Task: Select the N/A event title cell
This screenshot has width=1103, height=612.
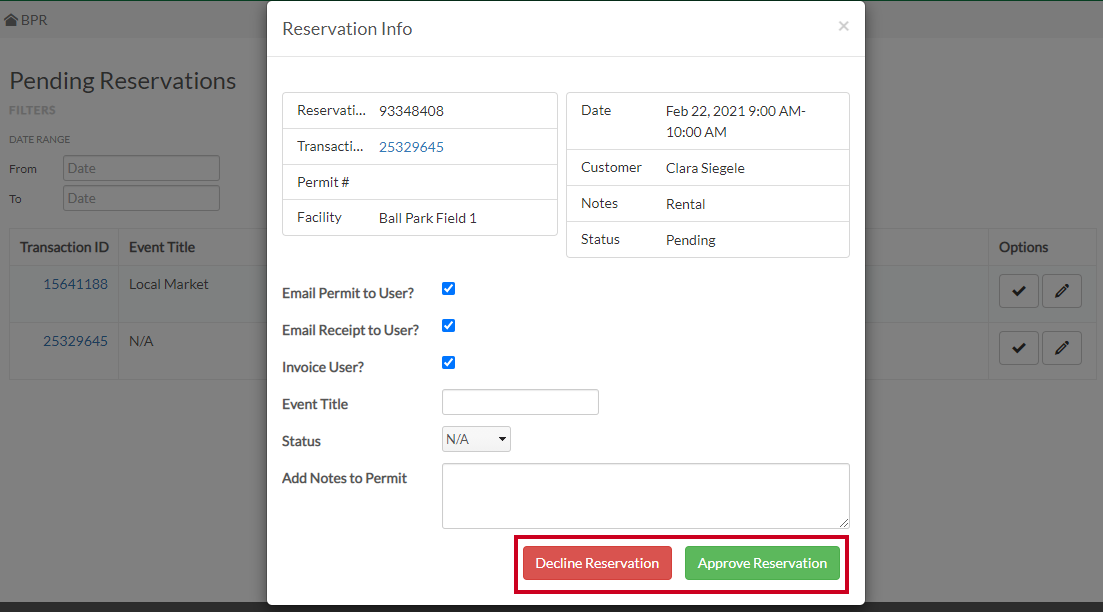Action: click(141, 341)
